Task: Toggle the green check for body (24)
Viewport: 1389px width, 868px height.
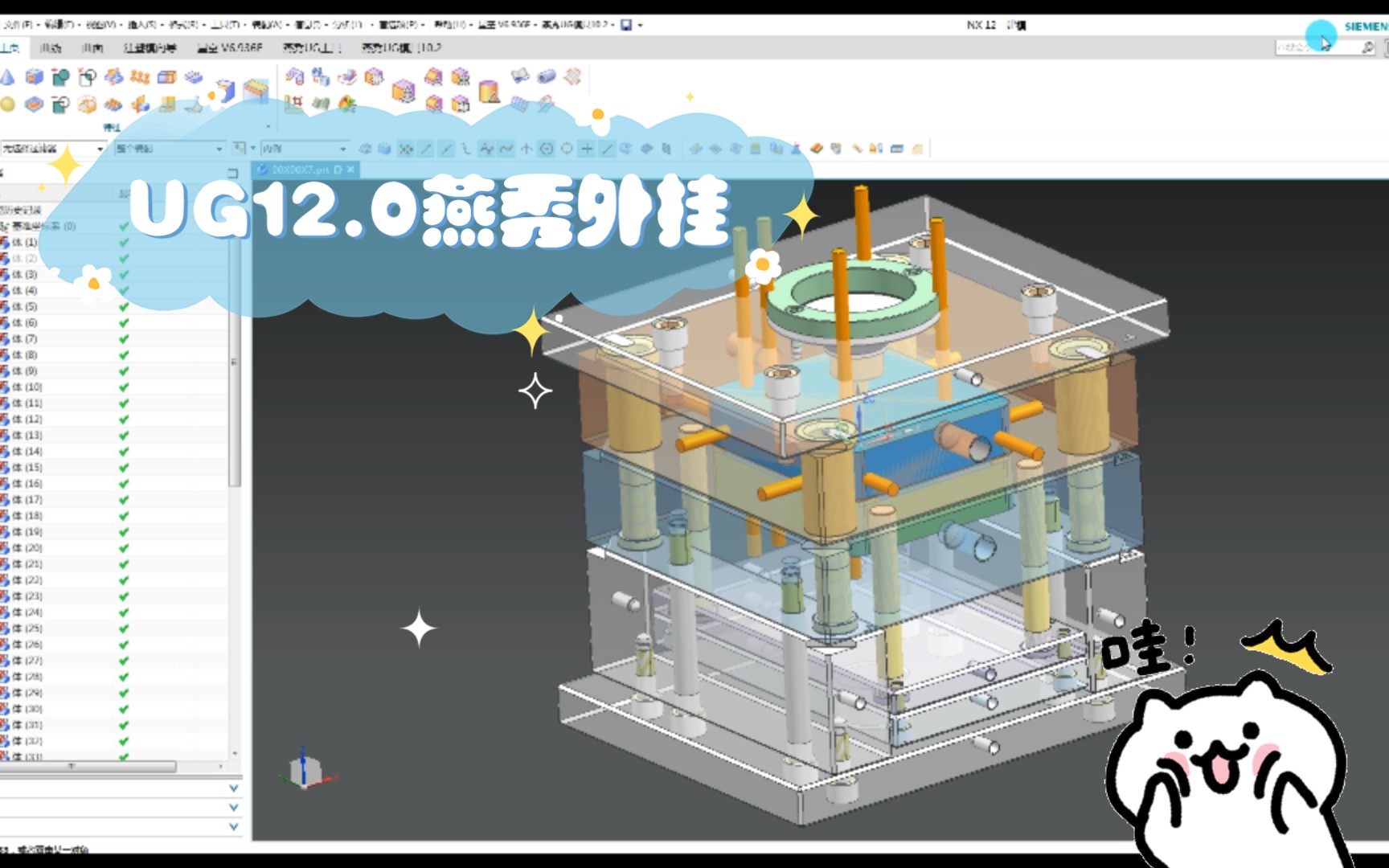Action: pos(124,612)
